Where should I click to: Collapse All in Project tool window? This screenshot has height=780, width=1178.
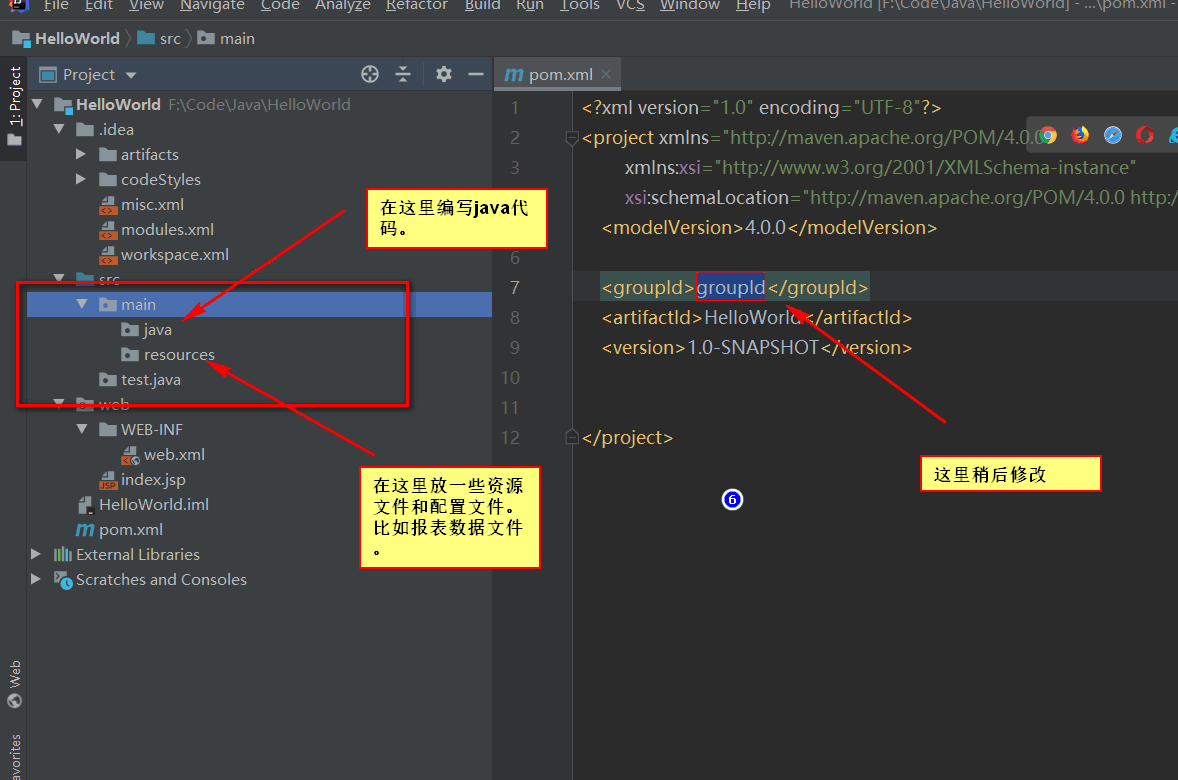pos(404,73)
